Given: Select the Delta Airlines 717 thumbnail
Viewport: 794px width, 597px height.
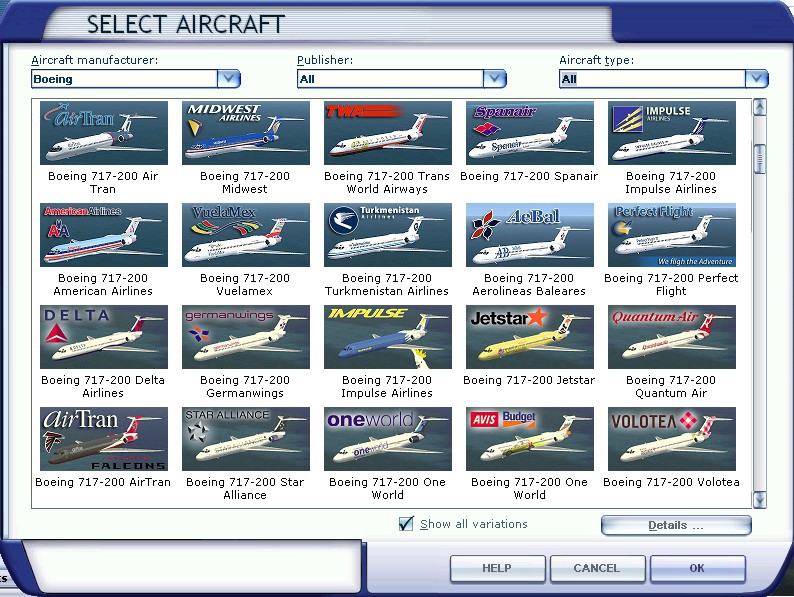Looking at the screenshot, I should click(104, 337).
